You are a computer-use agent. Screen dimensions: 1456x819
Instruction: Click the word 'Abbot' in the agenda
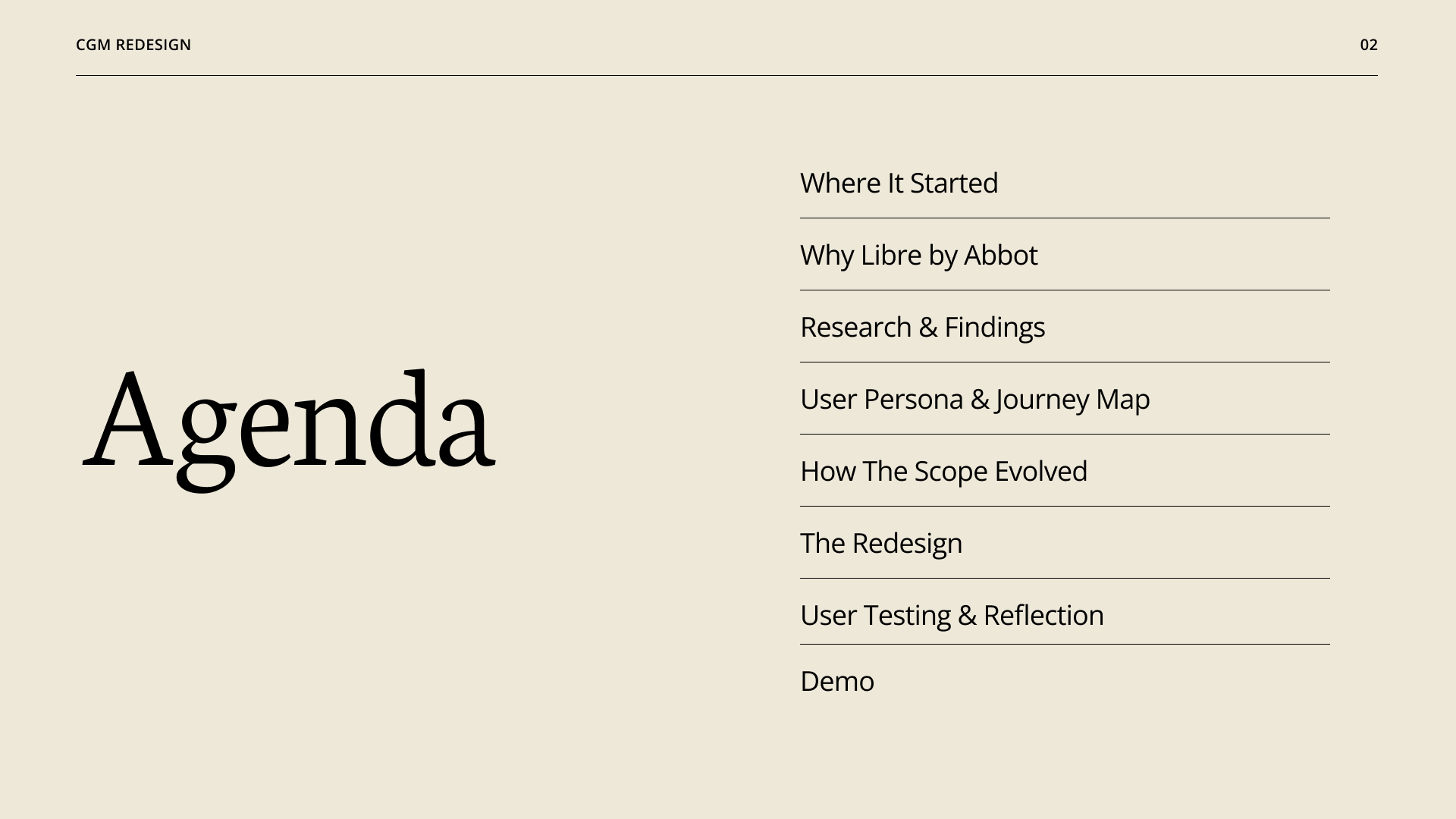click(1000, 256)
